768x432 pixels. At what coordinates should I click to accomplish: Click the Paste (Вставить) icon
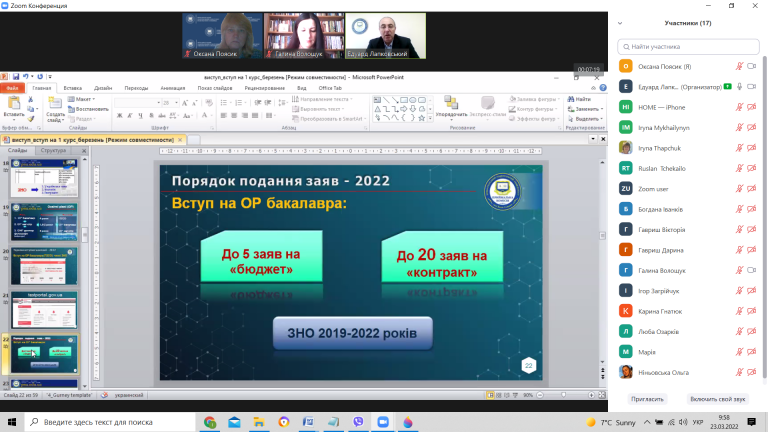click(14, 107)
